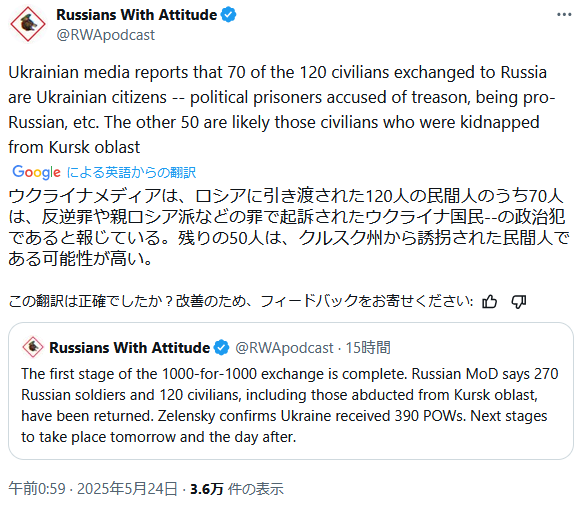This screenshot has width=584, height=507.
Task: Click the blue verified badge beside the main author name
Action: coord(228,15)
